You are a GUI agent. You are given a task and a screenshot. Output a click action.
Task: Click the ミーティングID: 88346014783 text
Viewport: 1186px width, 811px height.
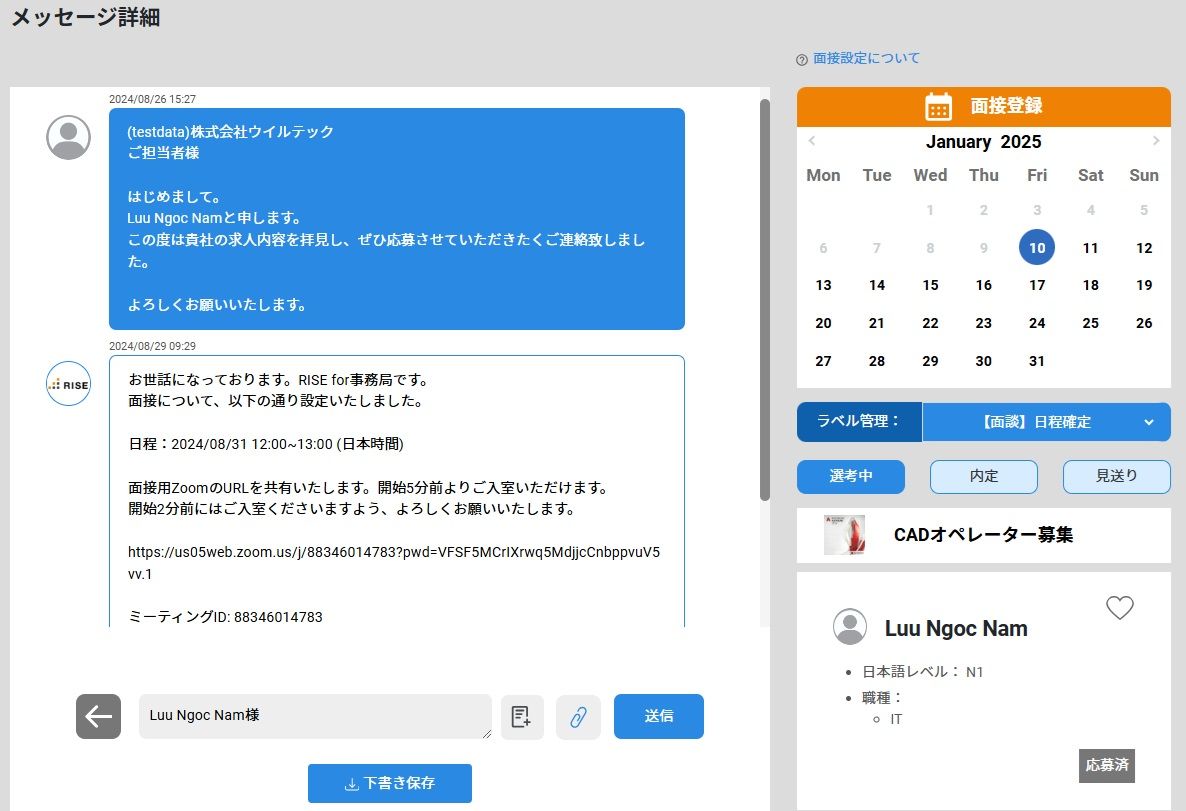225,617
